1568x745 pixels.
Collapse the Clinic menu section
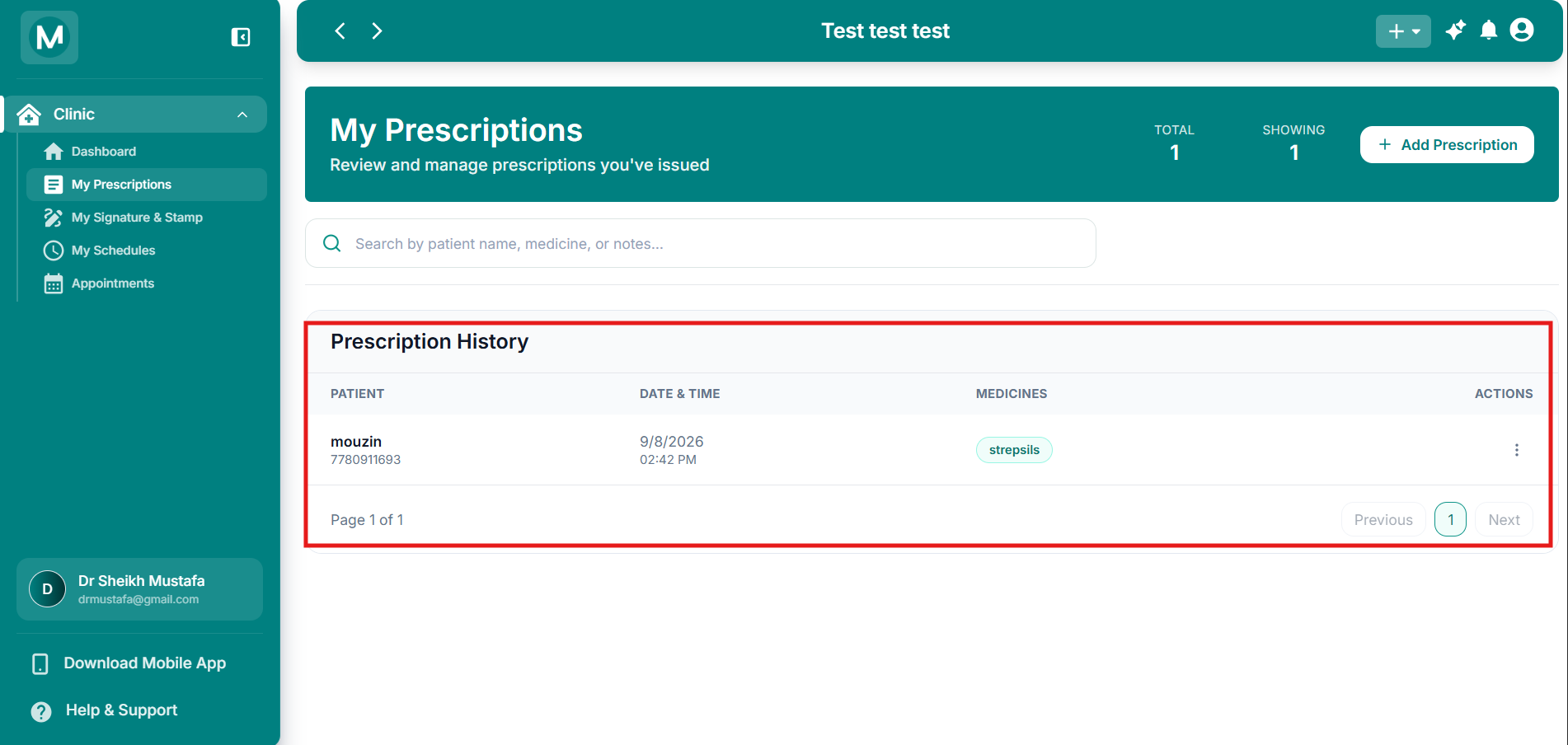(x=242, y=115)
